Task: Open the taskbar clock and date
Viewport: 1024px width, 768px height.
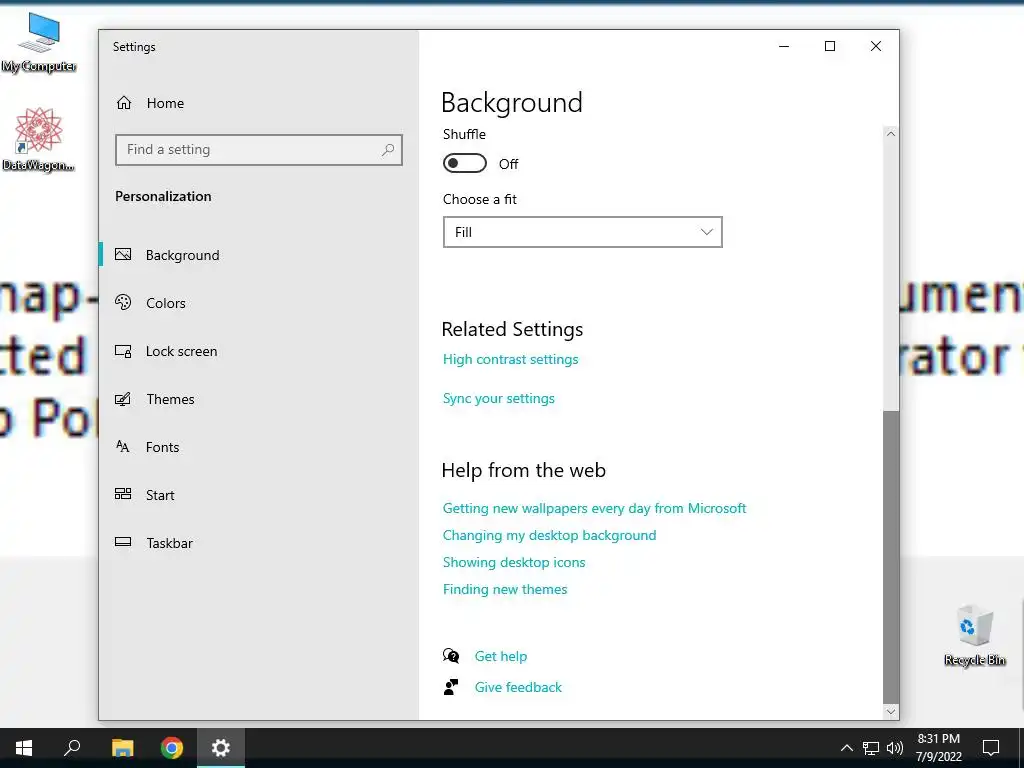Action: [938, 748]
